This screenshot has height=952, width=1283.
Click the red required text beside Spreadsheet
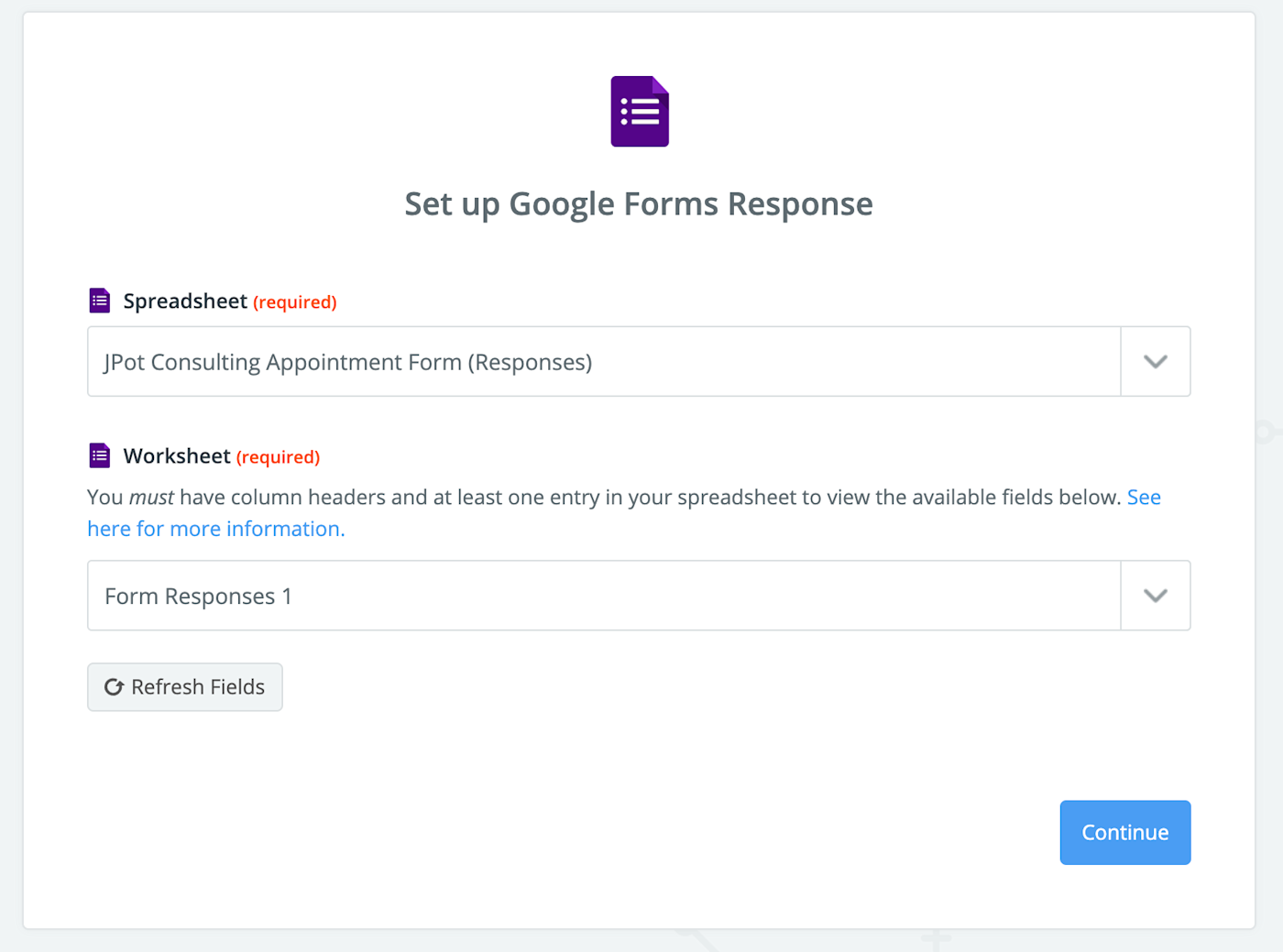click(295, 302)
